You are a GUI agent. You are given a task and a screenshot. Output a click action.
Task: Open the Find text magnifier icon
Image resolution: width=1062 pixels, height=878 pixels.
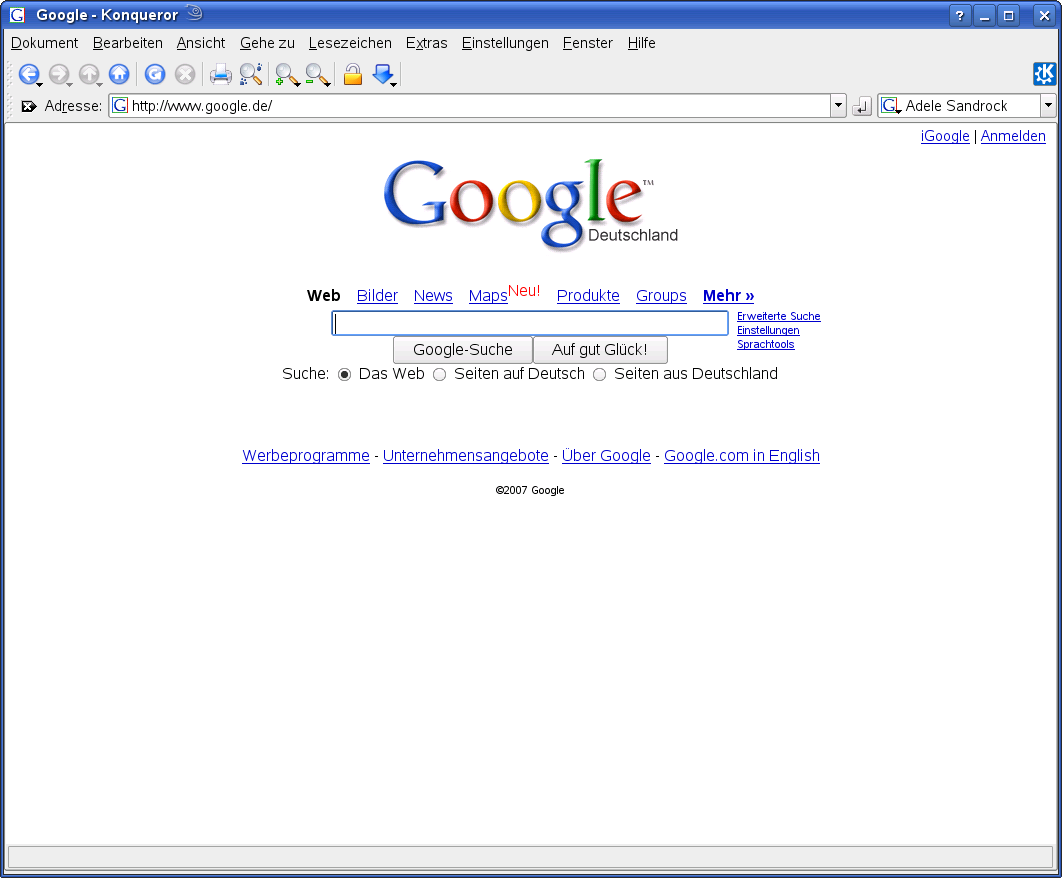tap(251, 74)
